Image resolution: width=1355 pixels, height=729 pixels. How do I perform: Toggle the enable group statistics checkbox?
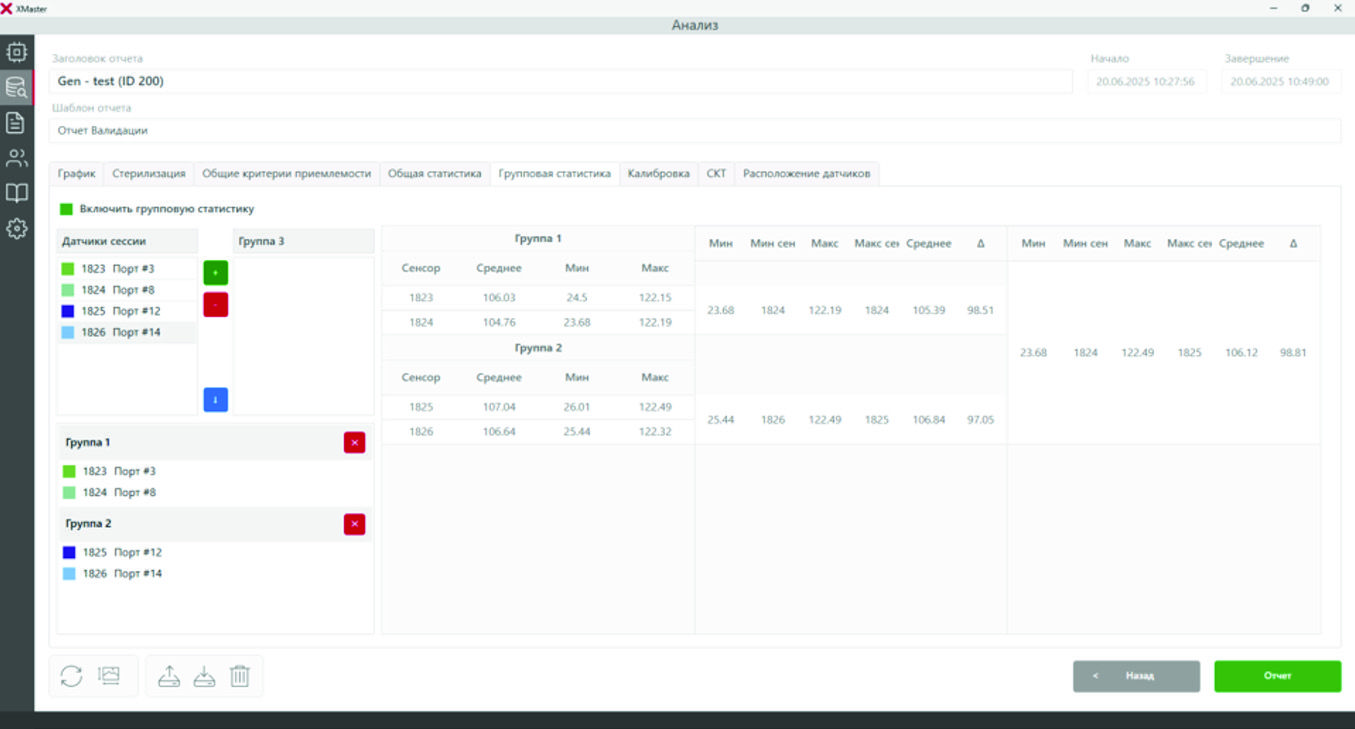coord(67,209)
